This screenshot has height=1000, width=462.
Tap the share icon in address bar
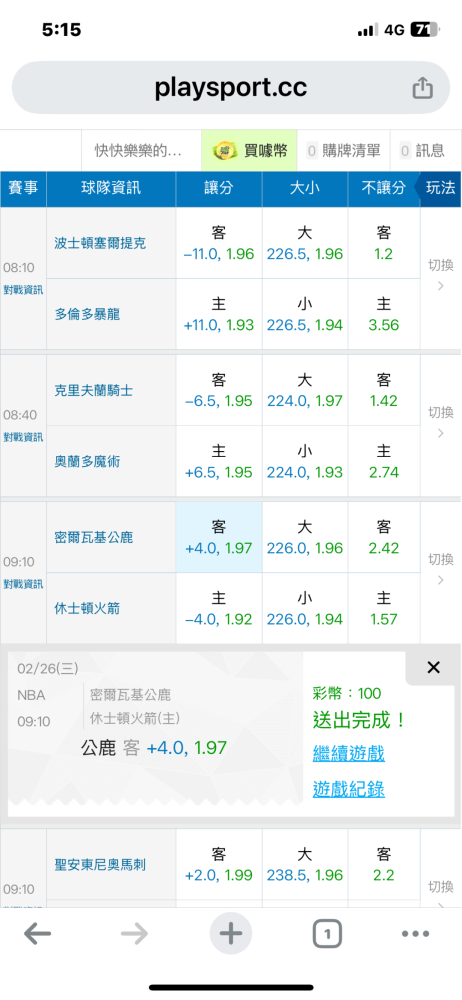[x=422, y=88]
